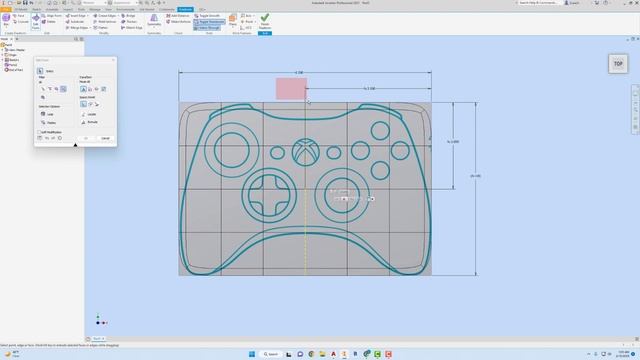The image size is (640, 360).
Task: Click Cancel in Edit Form dialog
Action: (105, 138)
